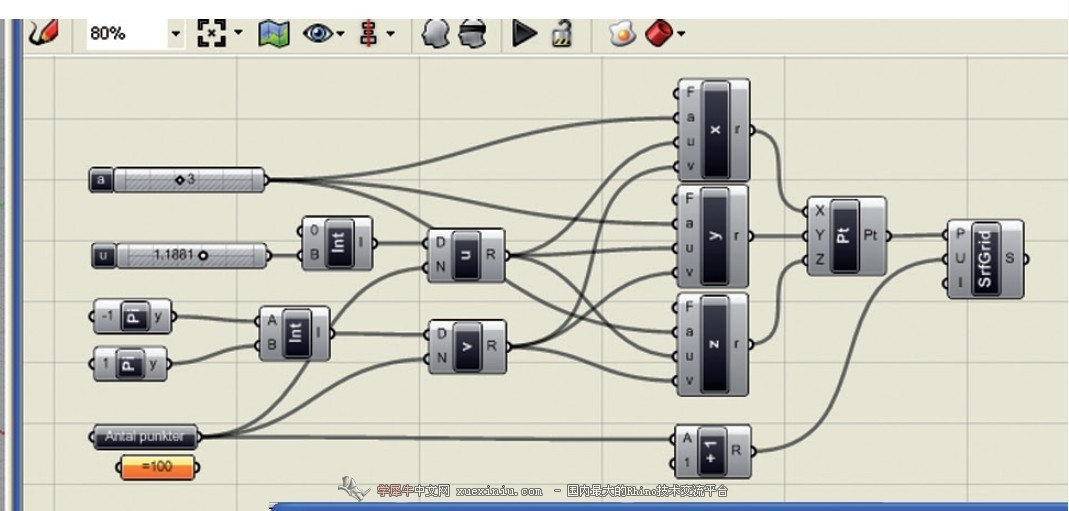Click the fried egg icon
This screenshot has width=1069, height=511.
click(x=622, y=33)
